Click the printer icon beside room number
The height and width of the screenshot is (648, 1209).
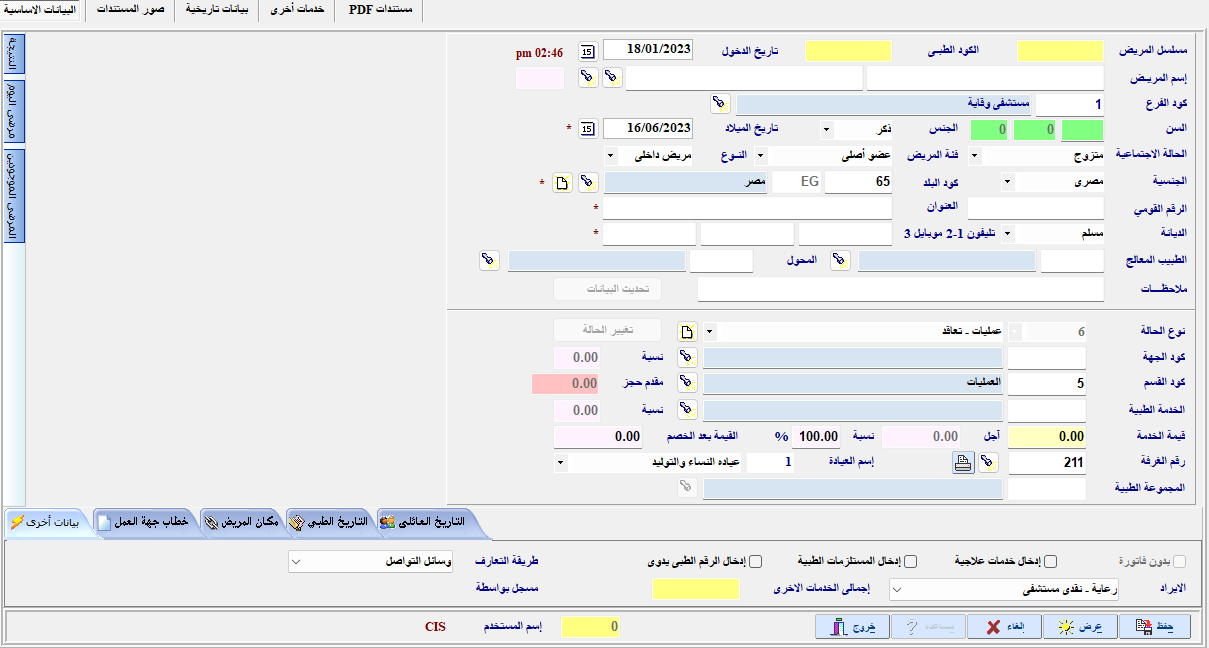pos(961,462)
